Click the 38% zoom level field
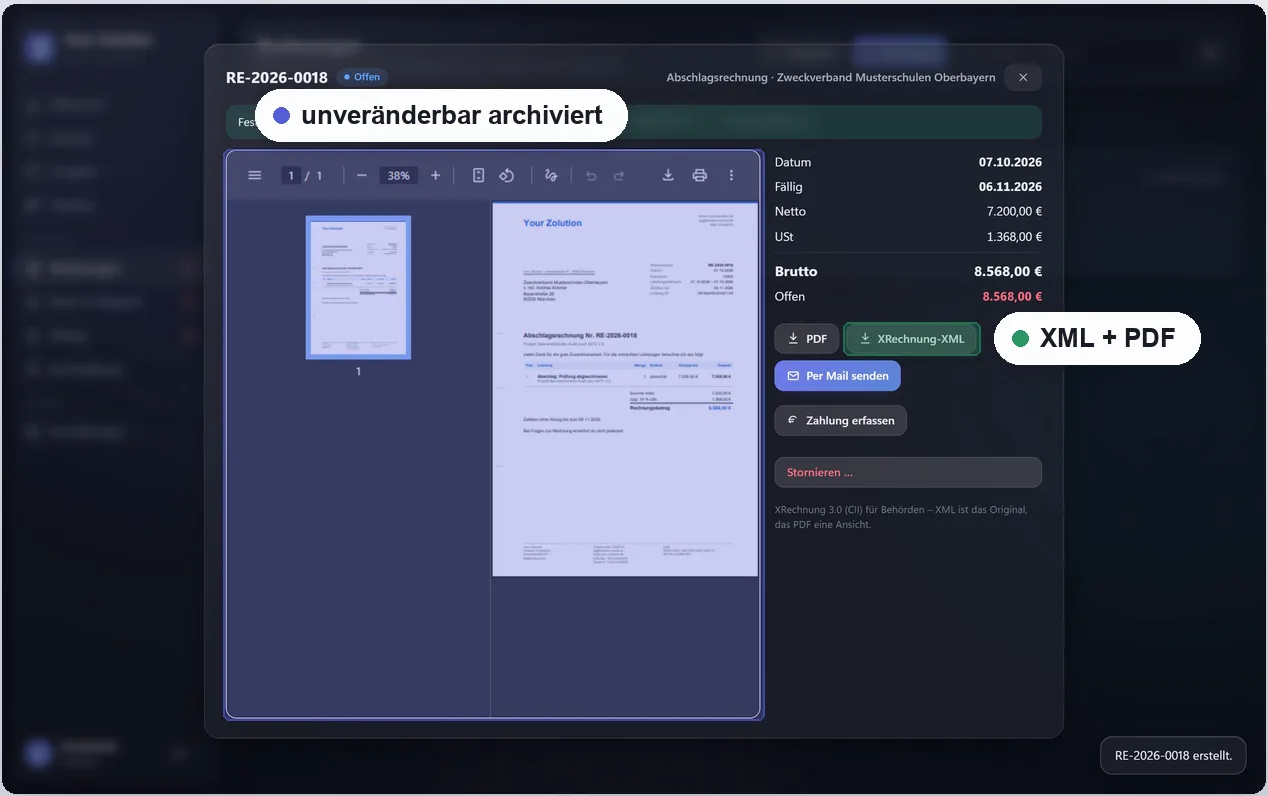The image size is (1268, 796). (x=398, y=175)
